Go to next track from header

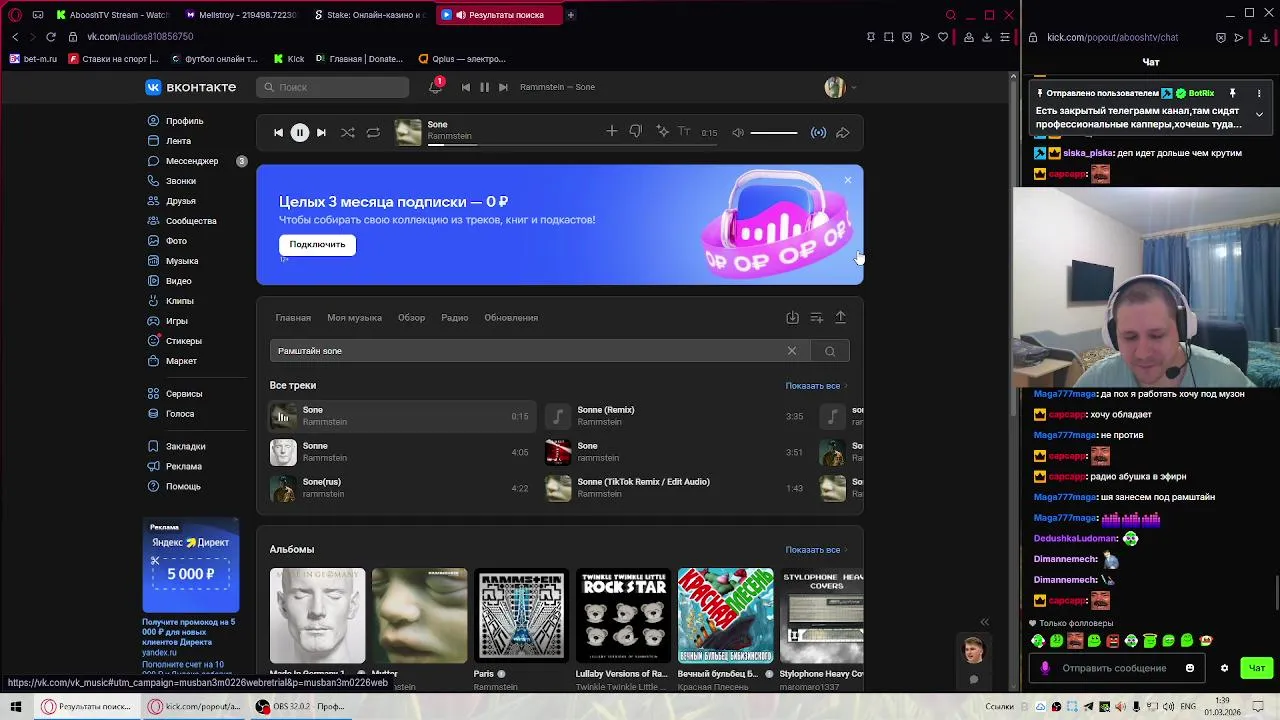pyautogui.click(x=503, y=87)
